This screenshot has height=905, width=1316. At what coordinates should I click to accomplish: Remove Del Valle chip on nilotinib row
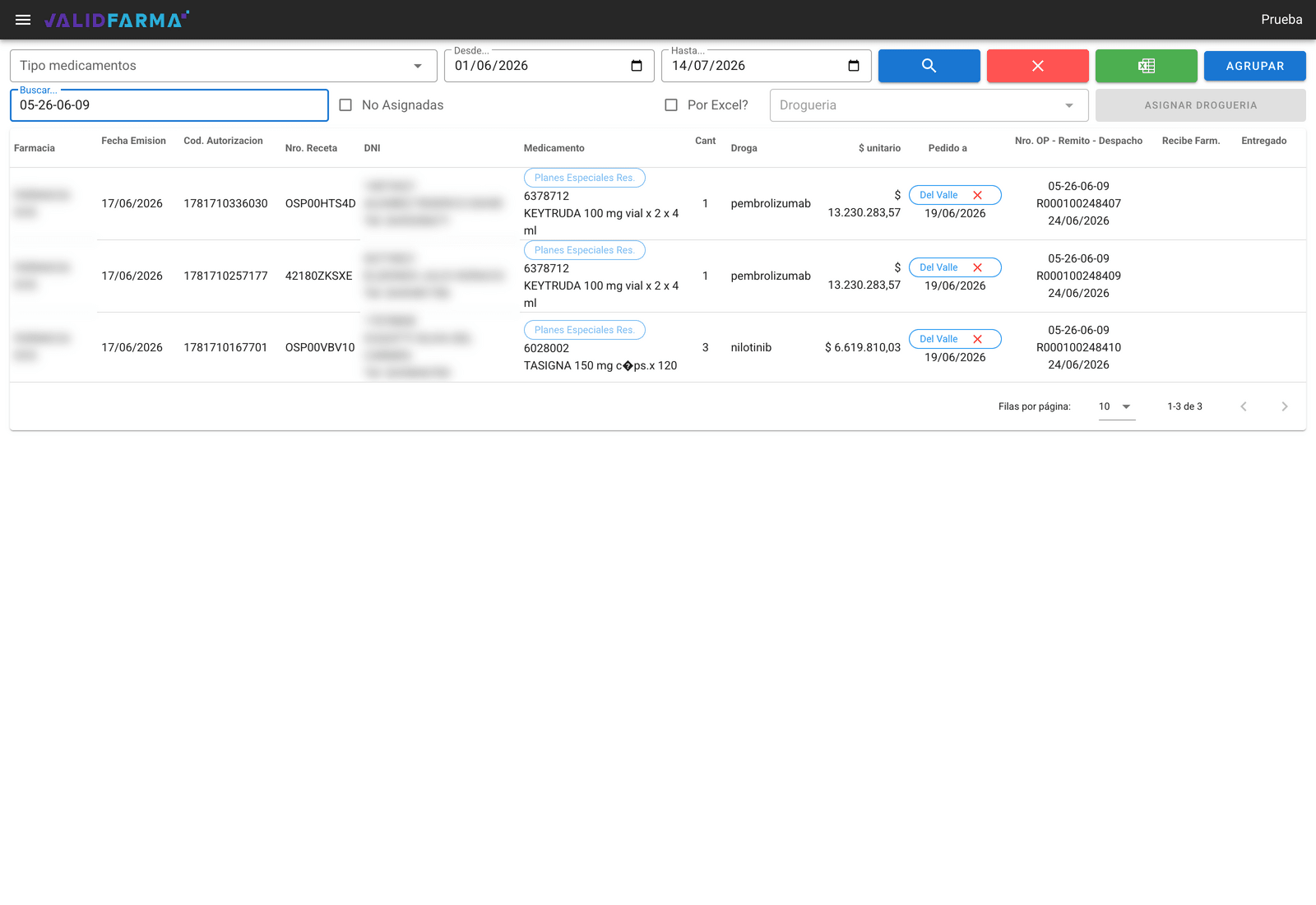point(978,339)
